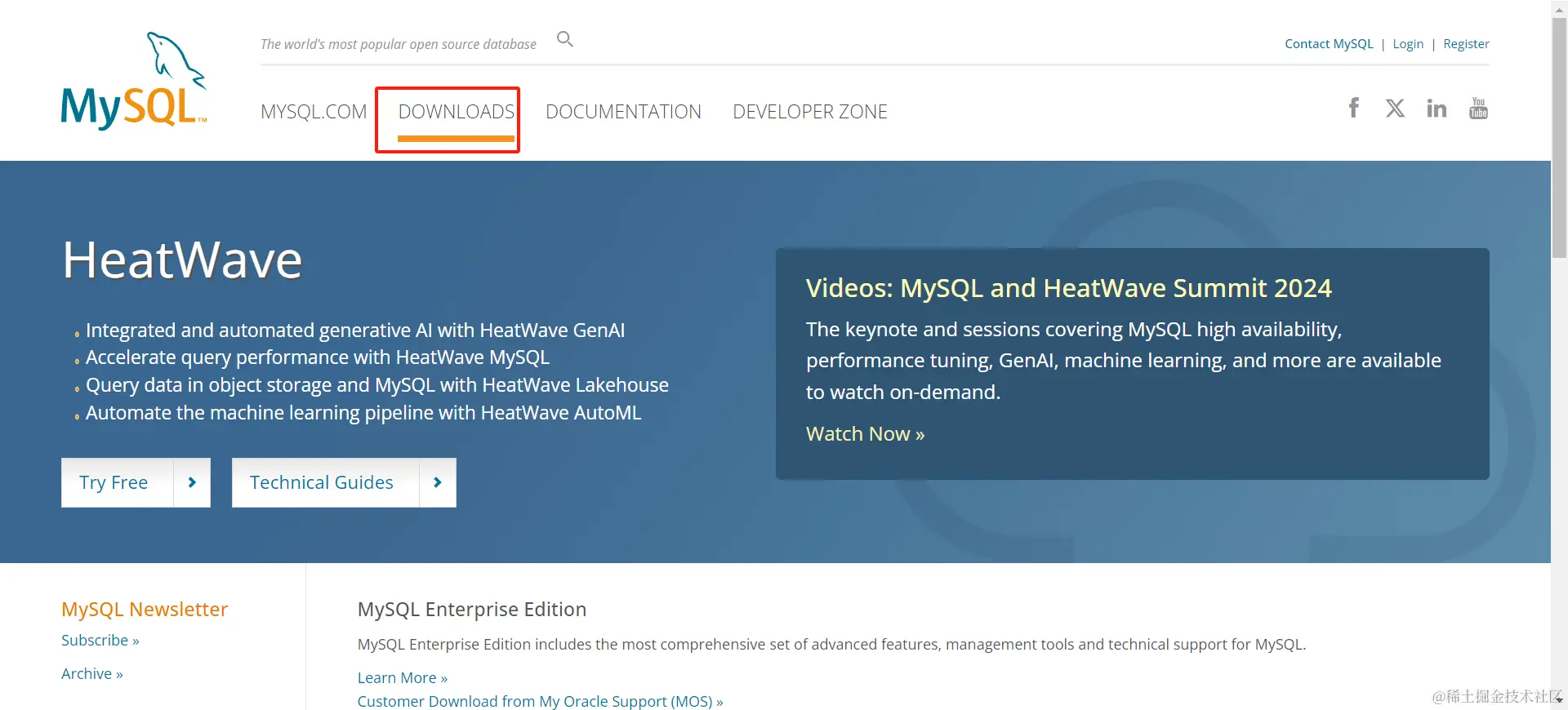Open the X (Twitter) social icon
This screenshot has height=710, width=1568.
pos(1395,108)
